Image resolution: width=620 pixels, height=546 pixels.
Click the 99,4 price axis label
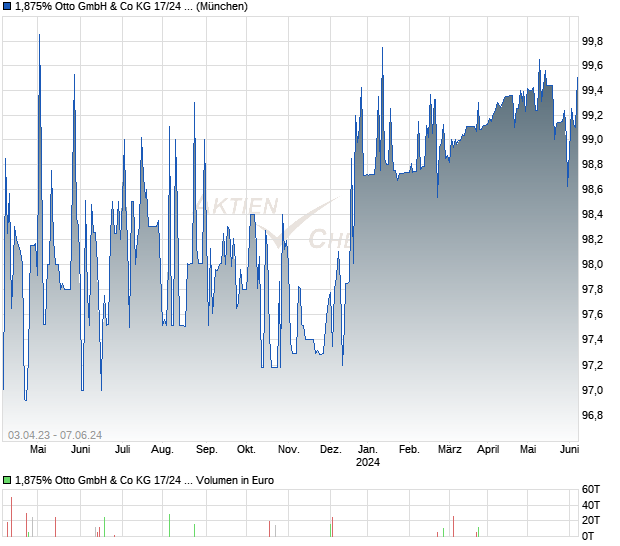tap(592, 91)
